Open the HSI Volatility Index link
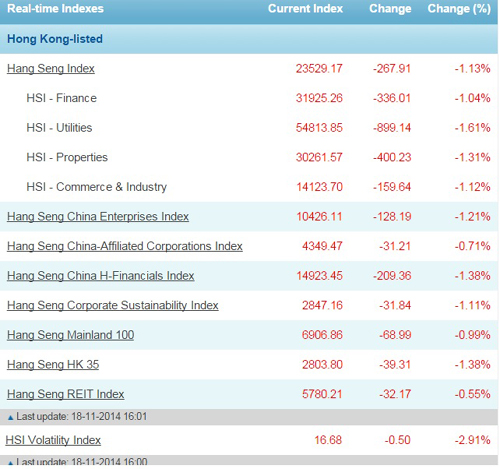This screenshot has height=469, width=500. click(53, 440)
